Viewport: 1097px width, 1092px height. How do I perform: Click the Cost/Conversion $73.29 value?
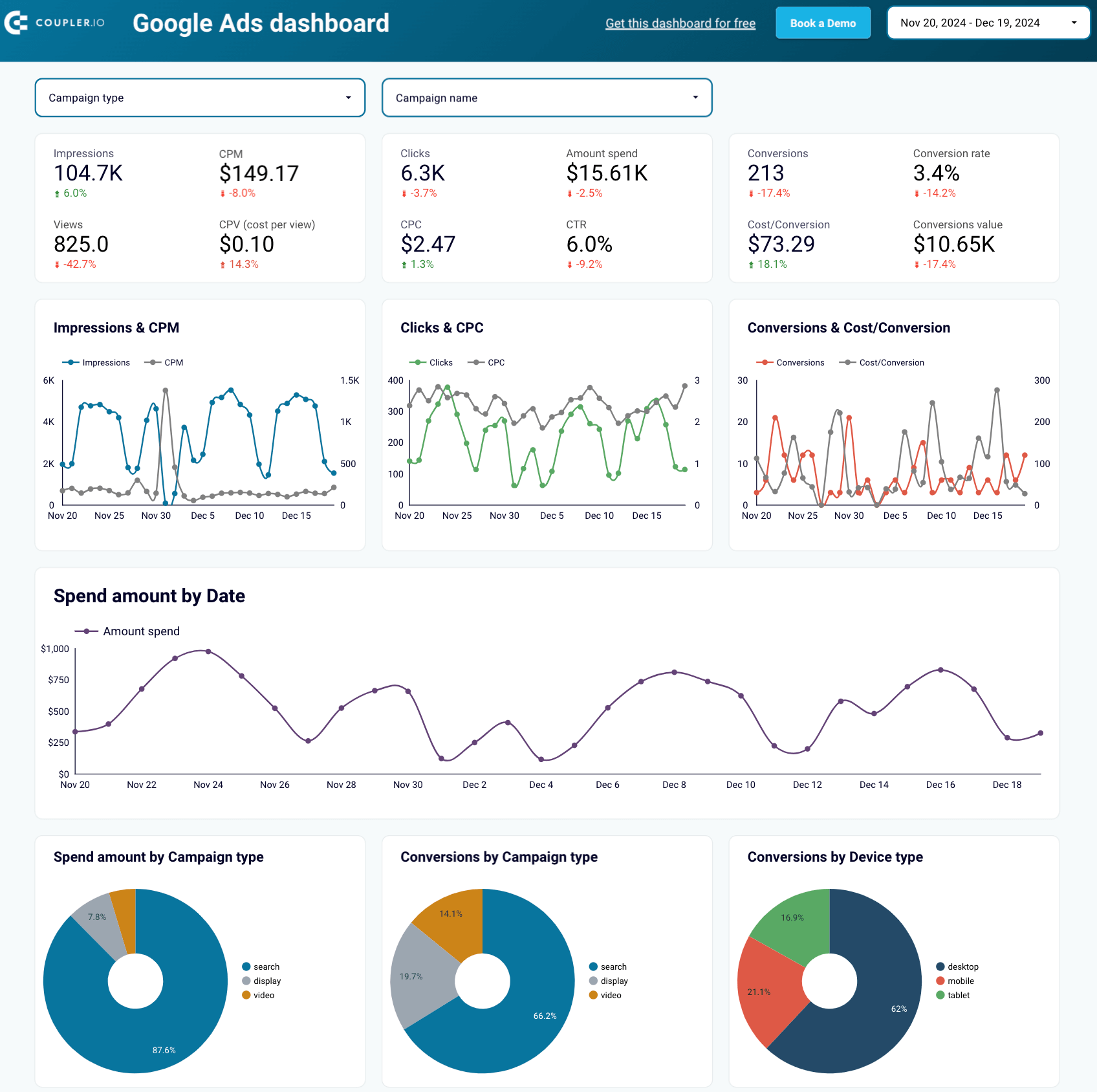(x=781, y=245)
